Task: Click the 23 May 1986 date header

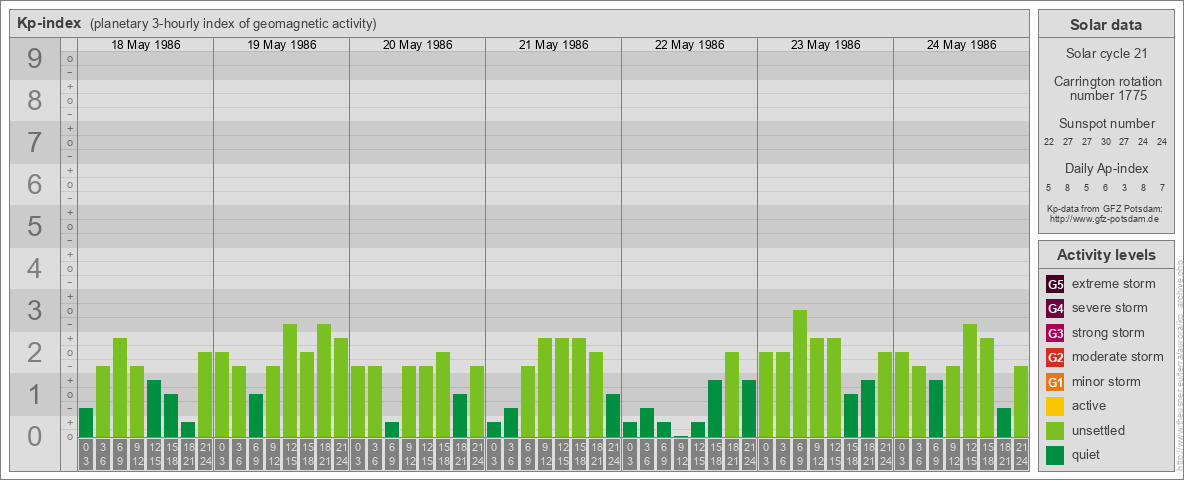Action: pos(825,45)
